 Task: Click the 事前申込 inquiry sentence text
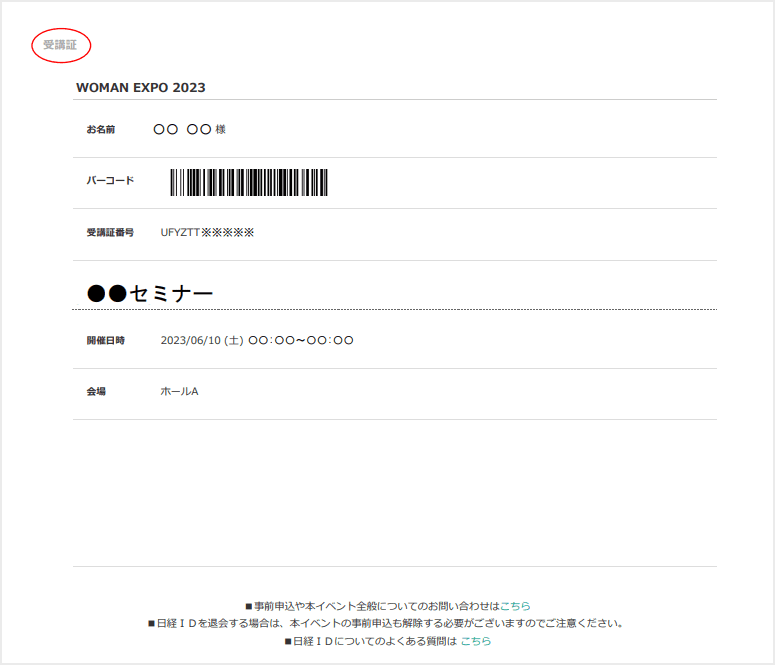tap(373, 606)
